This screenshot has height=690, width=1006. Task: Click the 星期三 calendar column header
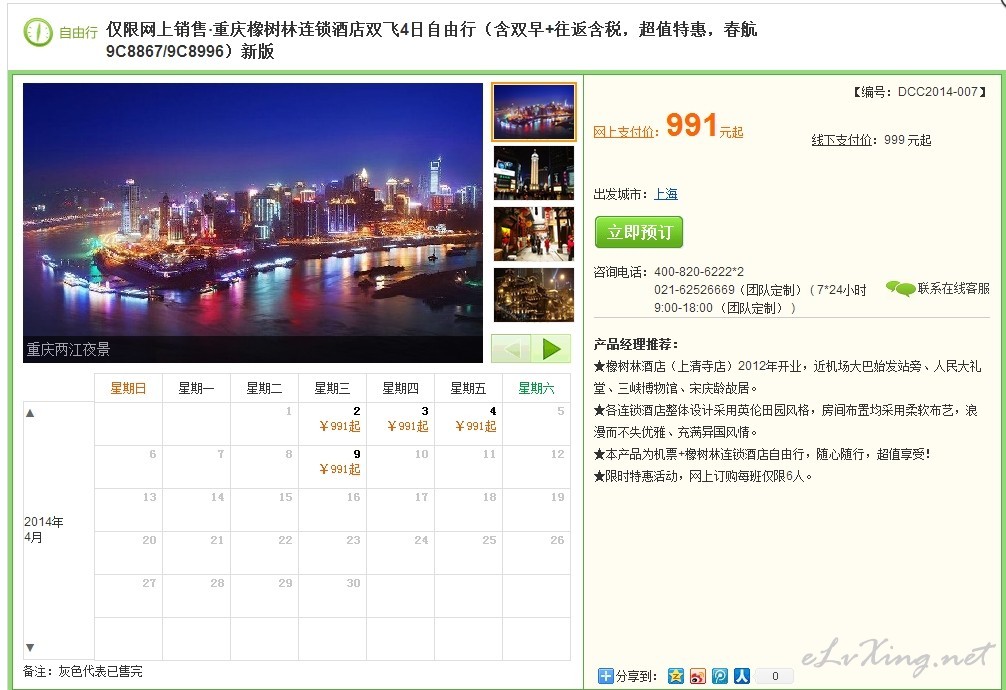tap(332, 388)
